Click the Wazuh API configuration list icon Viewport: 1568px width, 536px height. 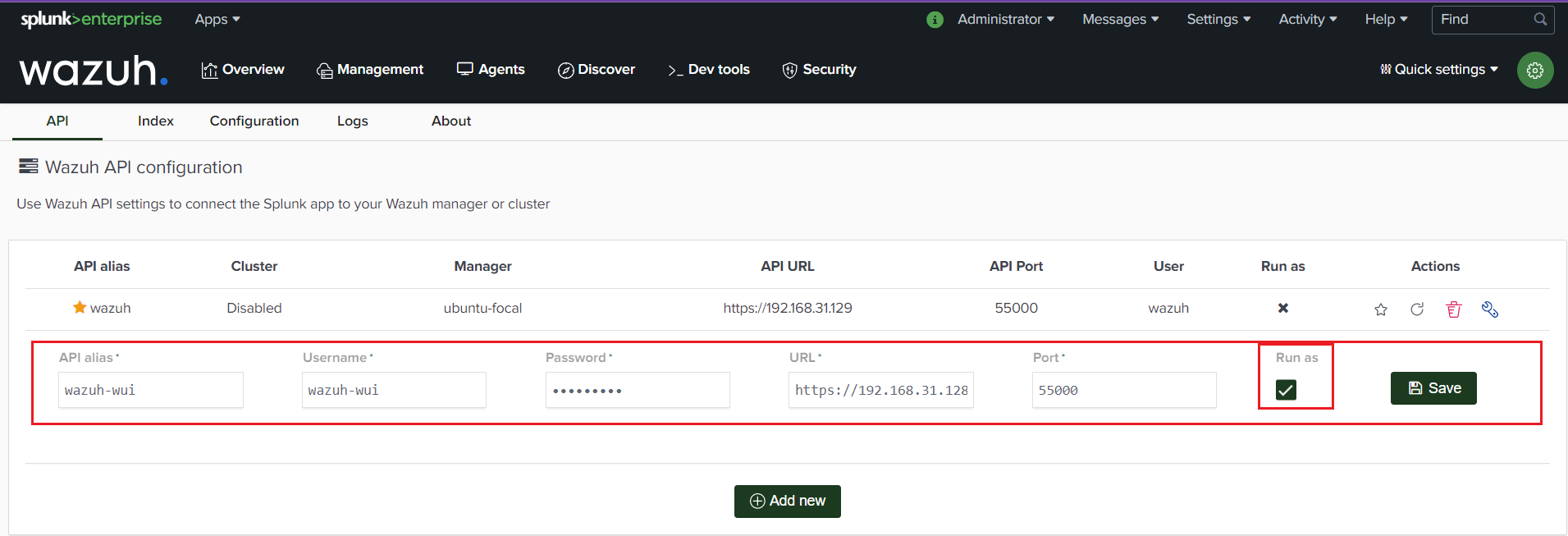tap(29, 167)
